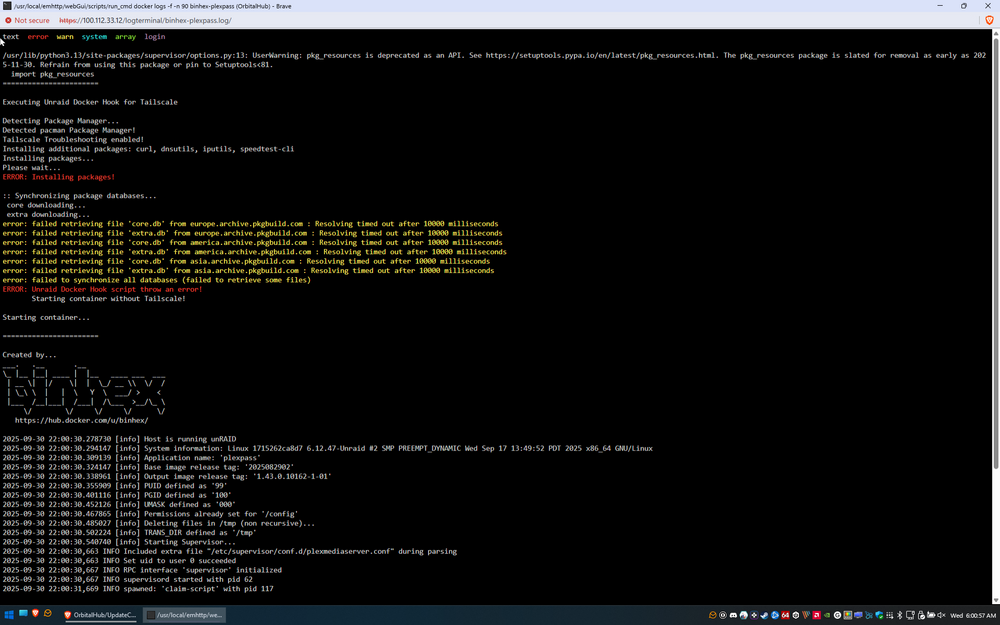Click the muted volume tray icon
Image resolution: width=1000 pixels, height=625 pixels.
(x=941, y=615)
